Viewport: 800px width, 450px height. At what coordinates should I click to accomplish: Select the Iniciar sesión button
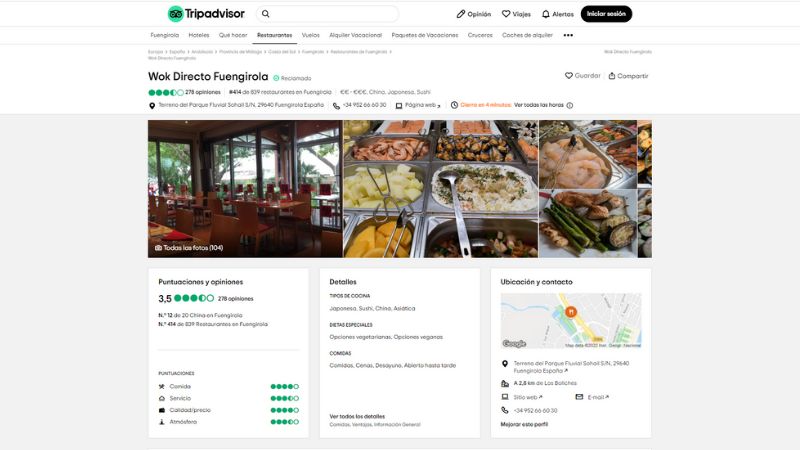(x=606, y=14)
